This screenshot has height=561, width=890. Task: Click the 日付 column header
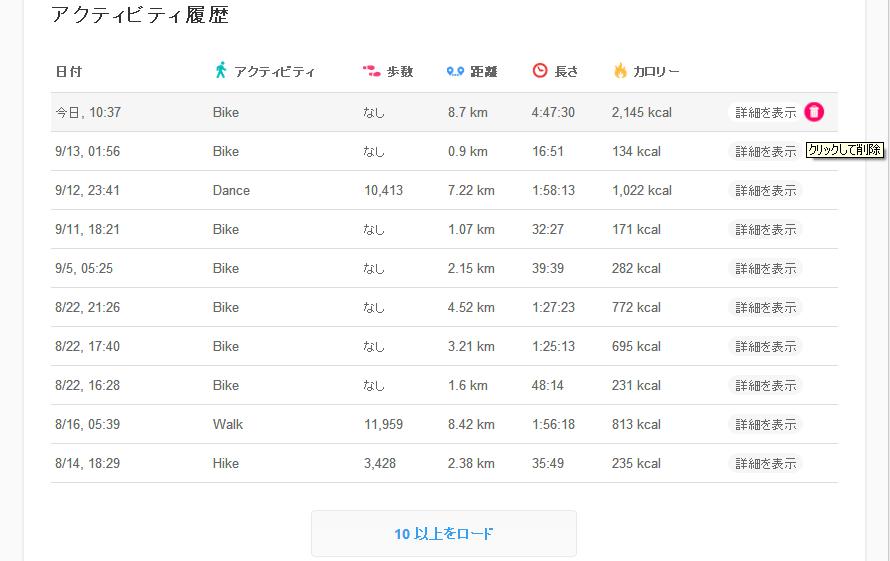click(69, 72)
